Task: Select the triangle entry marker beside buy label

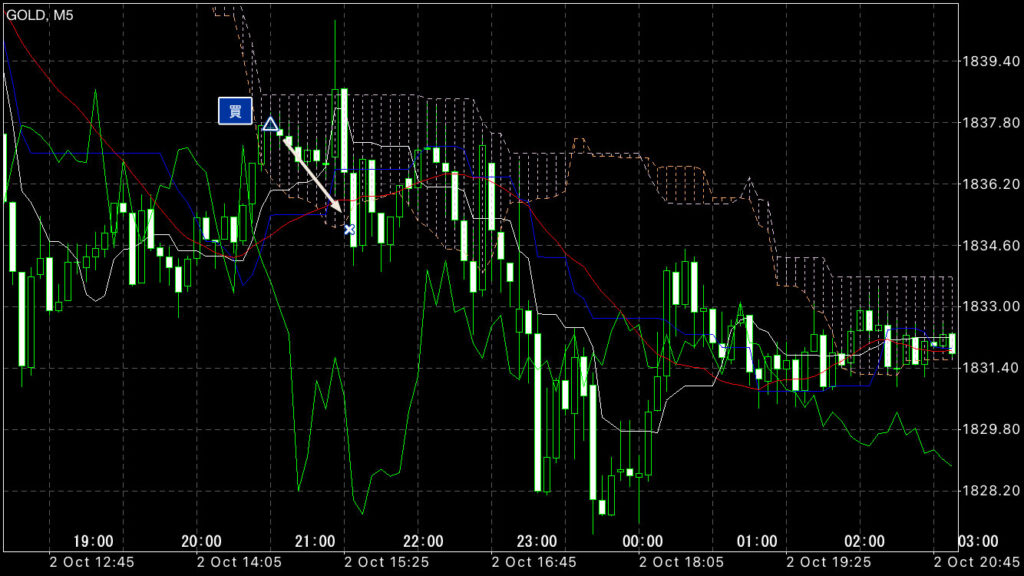Action: [270, 125]
